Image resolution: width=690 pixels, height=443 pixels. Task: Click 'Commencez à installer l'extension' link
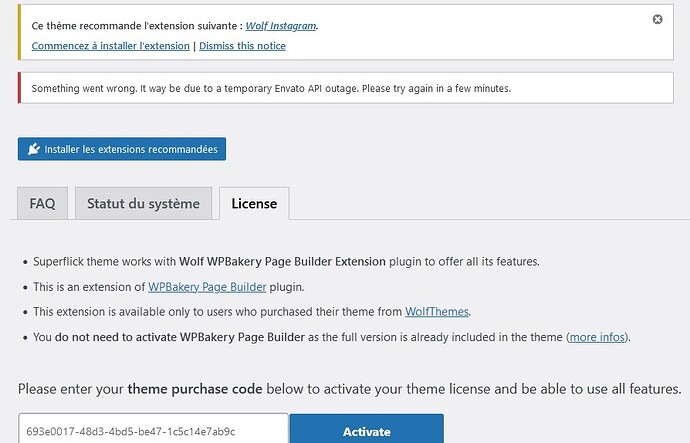click(x=110, y=46)
